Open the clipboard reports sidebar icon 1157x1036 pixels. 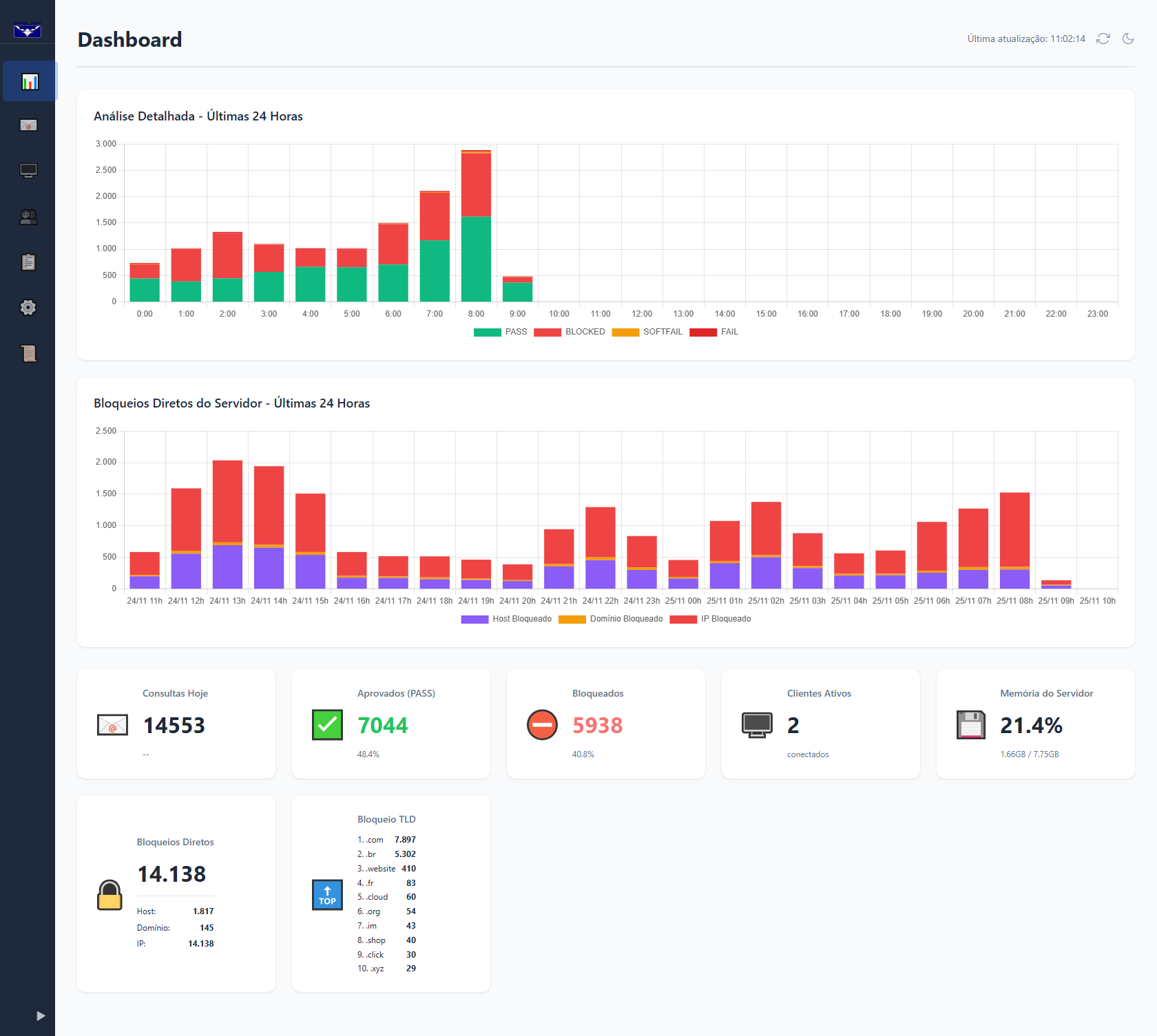(28, 262)
